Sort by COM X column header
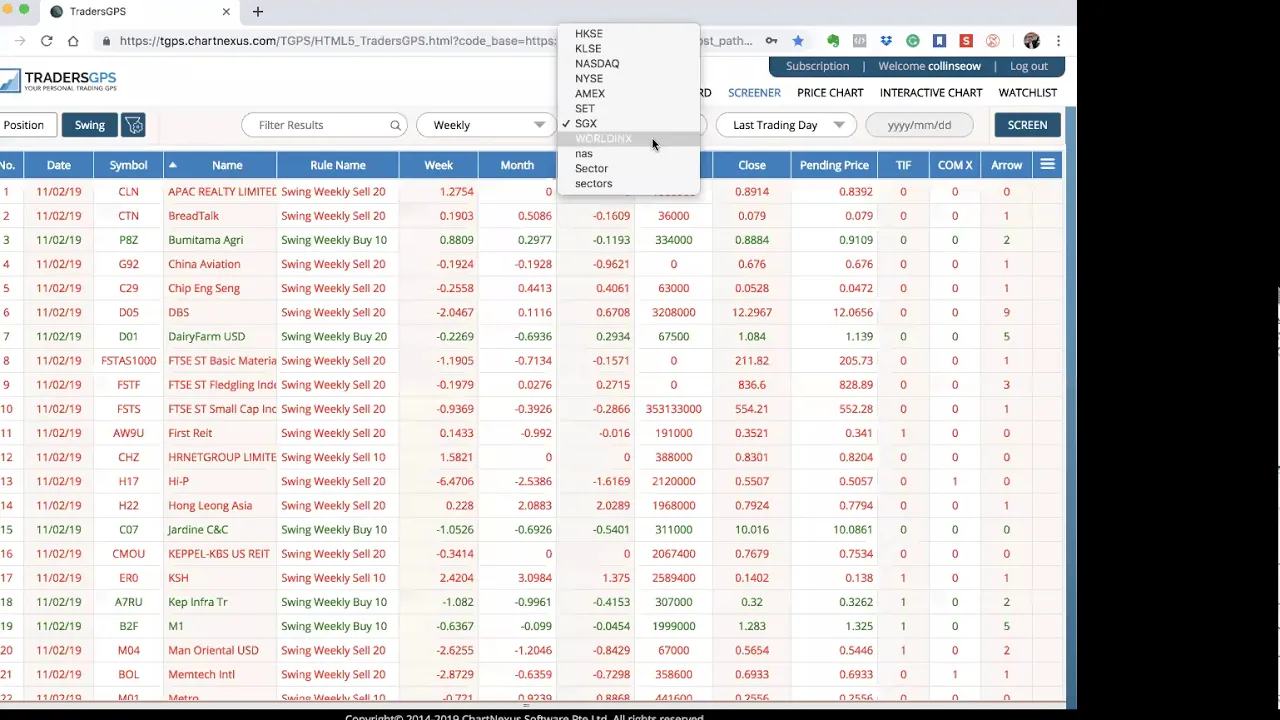The width and height of the screenshot is (1280, 720). (x=955, y=165)
